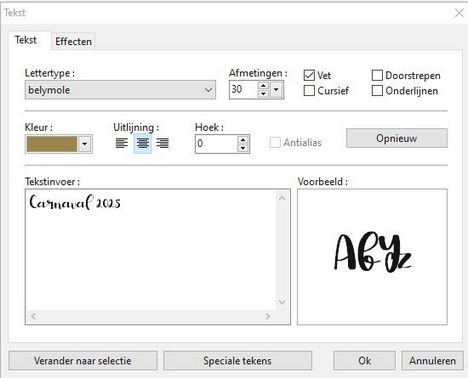The image size is (468, 378).
Task: Tick the Onderlijnen underline checkbox
Action: (377, 91)
